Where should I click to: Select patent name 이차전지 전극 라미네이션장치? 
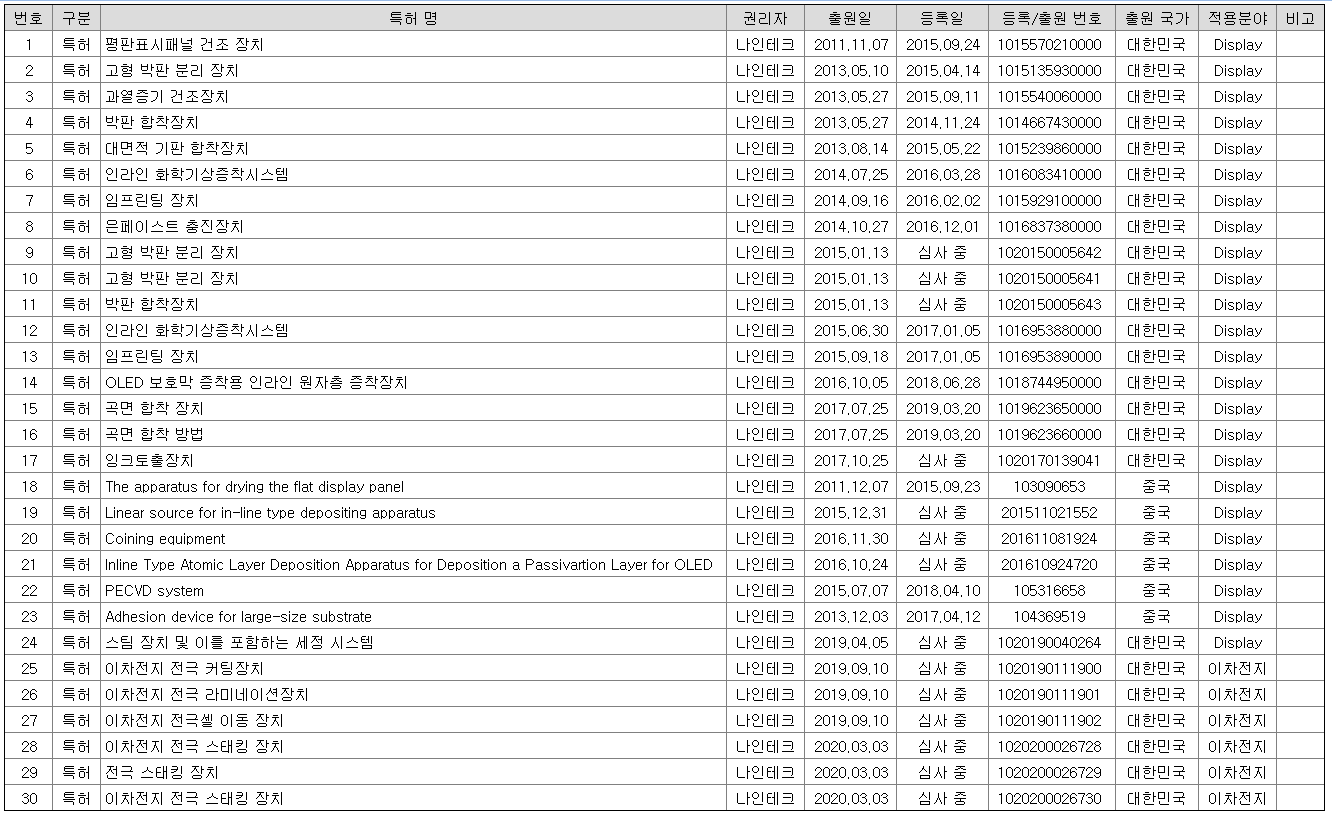click(x=206, y=694)
